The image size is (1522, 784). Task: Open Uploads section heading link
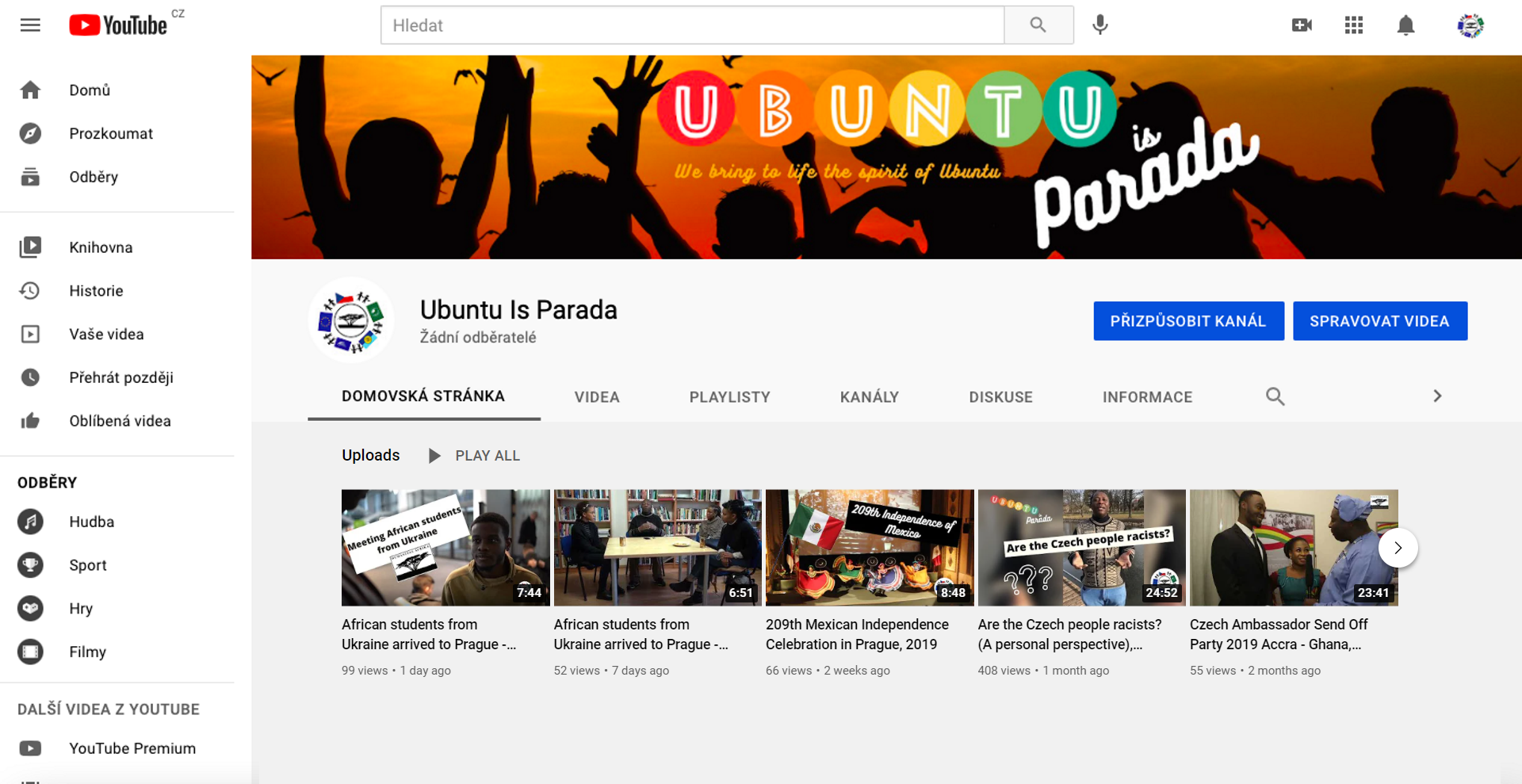point(370,455)
